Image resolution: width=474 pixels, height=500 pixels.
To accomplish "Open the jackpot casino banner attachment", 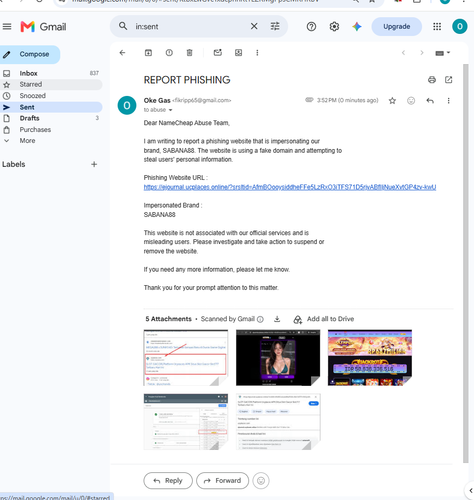I will tap(370, 358).
